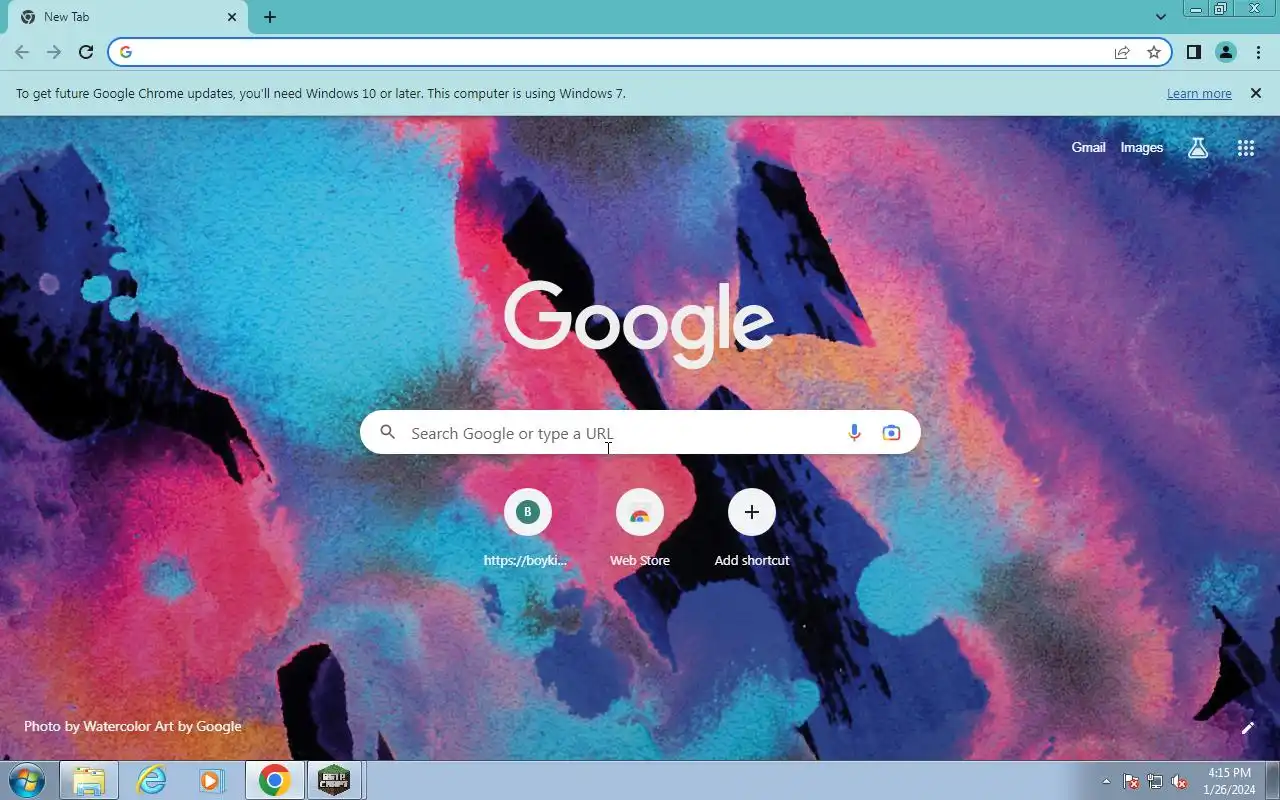
Task: Open Search Labs flask icon
Action: (x=1198, y=148)
